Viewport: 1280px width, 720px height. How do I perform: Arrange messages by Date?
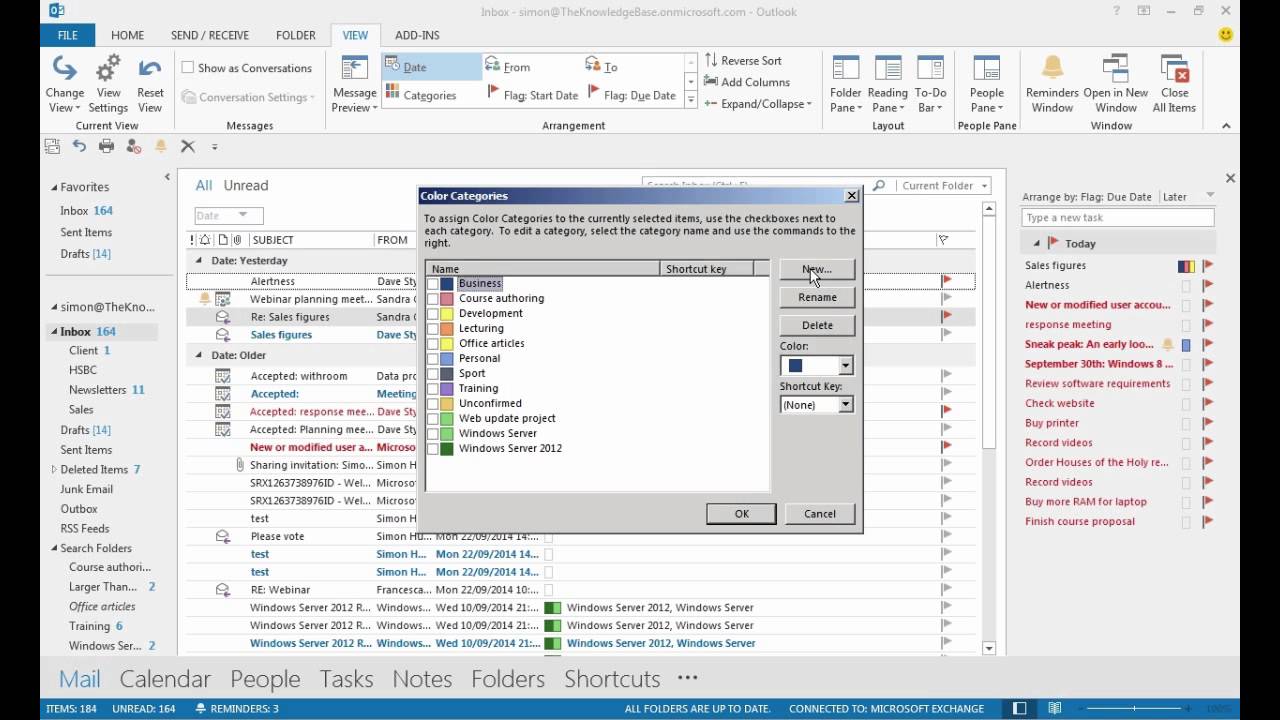point(431,67)
